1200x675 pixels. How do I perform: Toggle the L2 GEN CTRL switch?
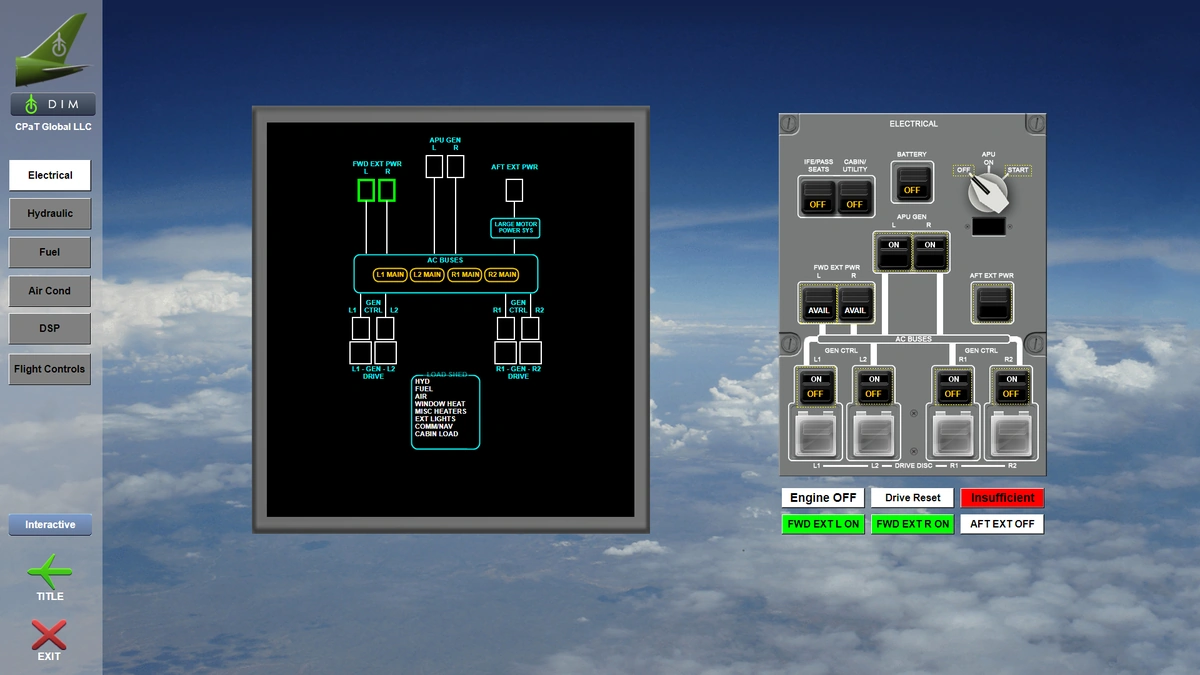pyautogui.click(x=873, y=387)
